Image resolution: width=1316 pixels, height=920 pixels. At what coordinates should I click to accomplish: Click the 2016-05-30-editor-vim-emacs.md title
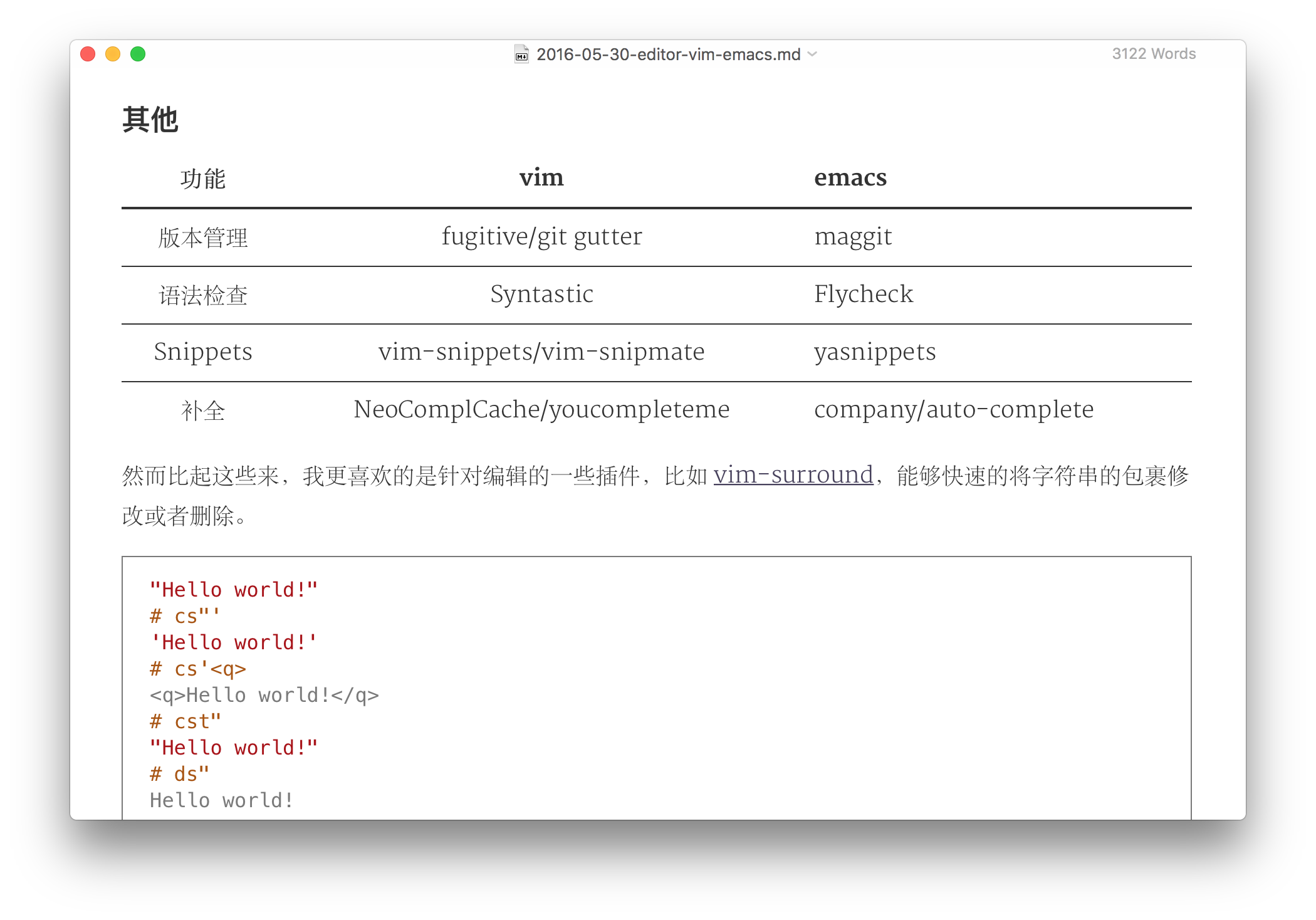(668, 55)
